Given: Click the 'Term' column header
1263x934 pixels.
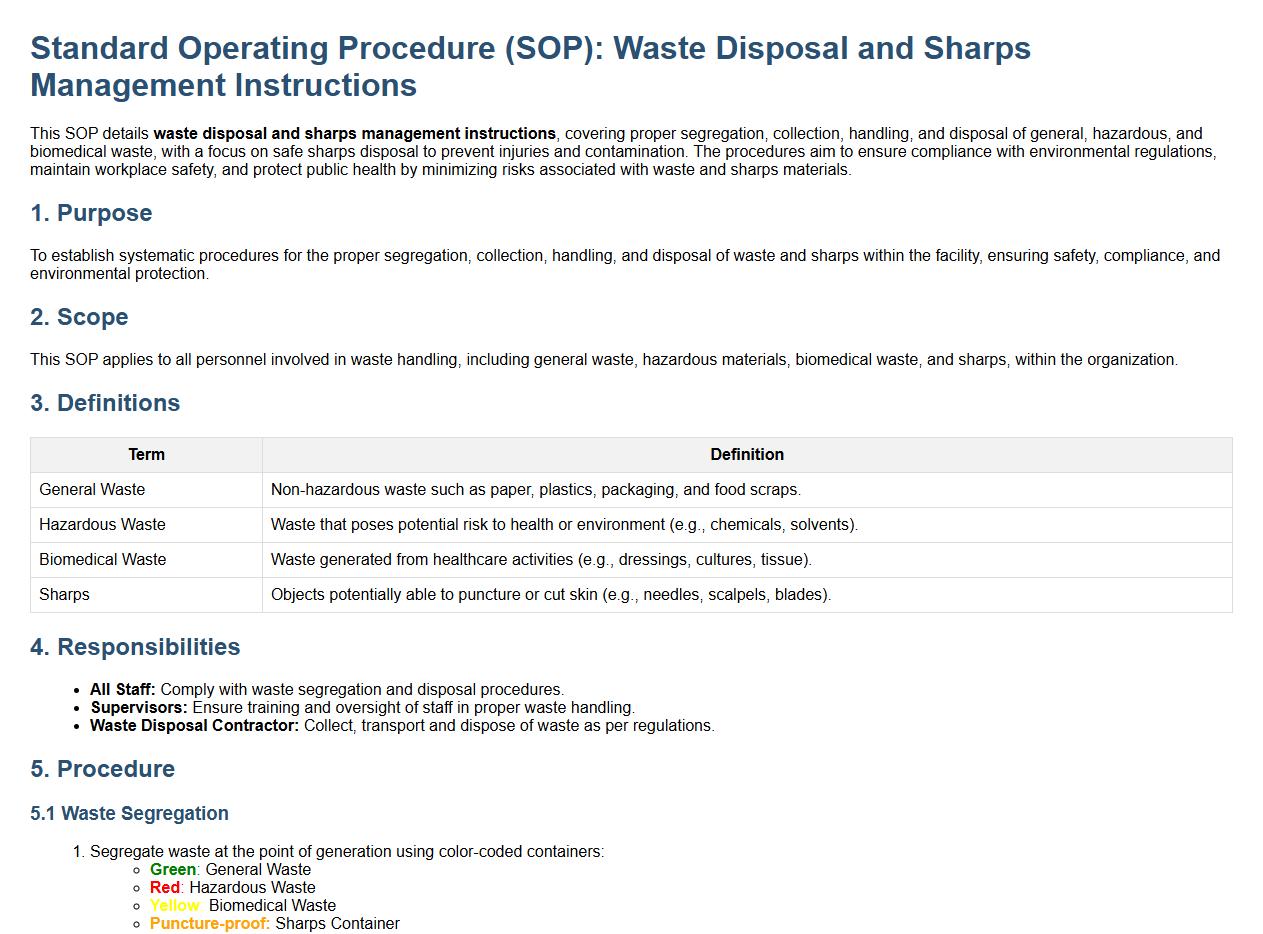Looking at the screenshot, I should [x=146, y=455].
